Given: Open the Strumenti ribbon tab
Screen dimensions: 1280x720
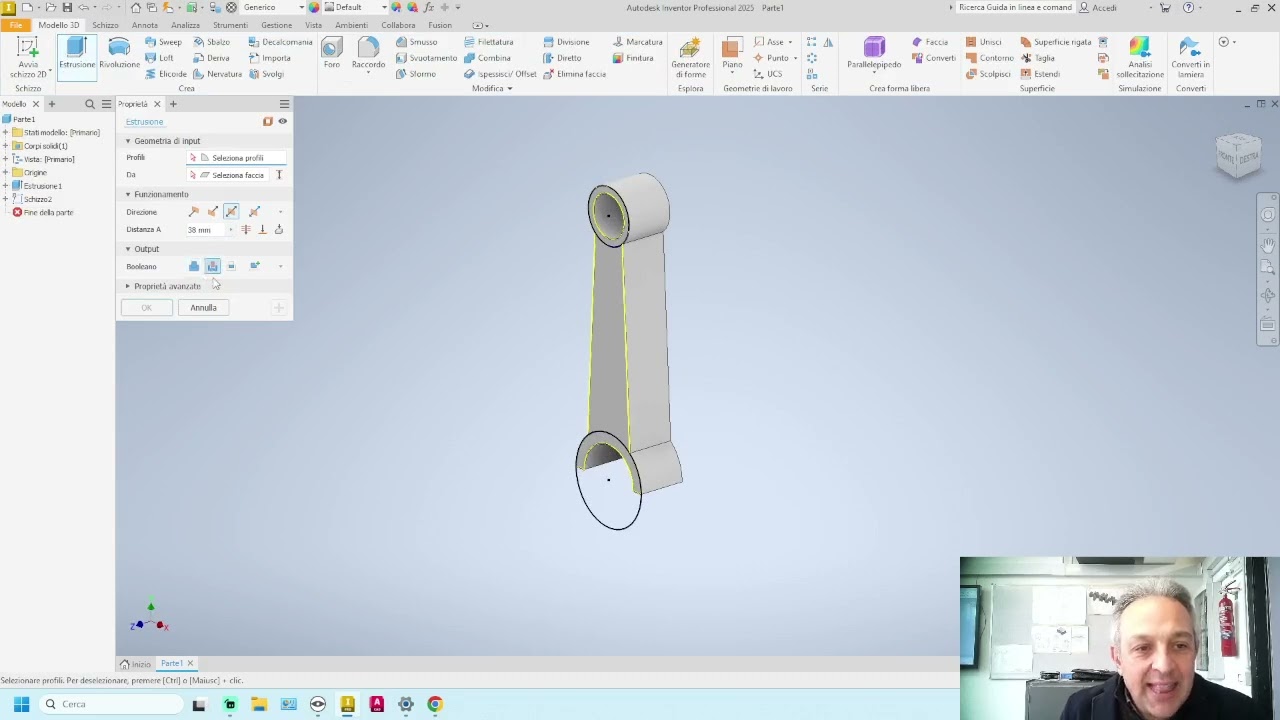Looking at the screenshot, I should (x=230, y=25).
